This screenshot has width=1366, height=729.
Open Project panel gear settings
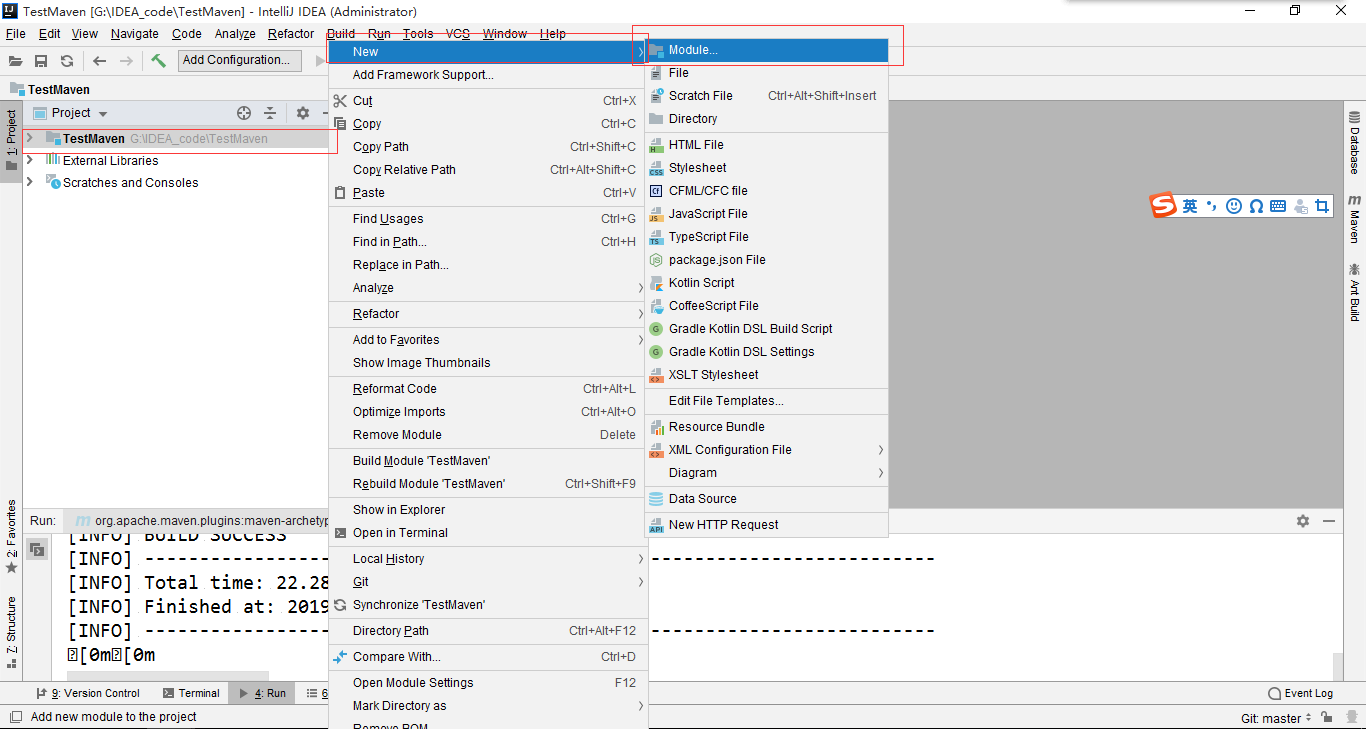(303, 113)
